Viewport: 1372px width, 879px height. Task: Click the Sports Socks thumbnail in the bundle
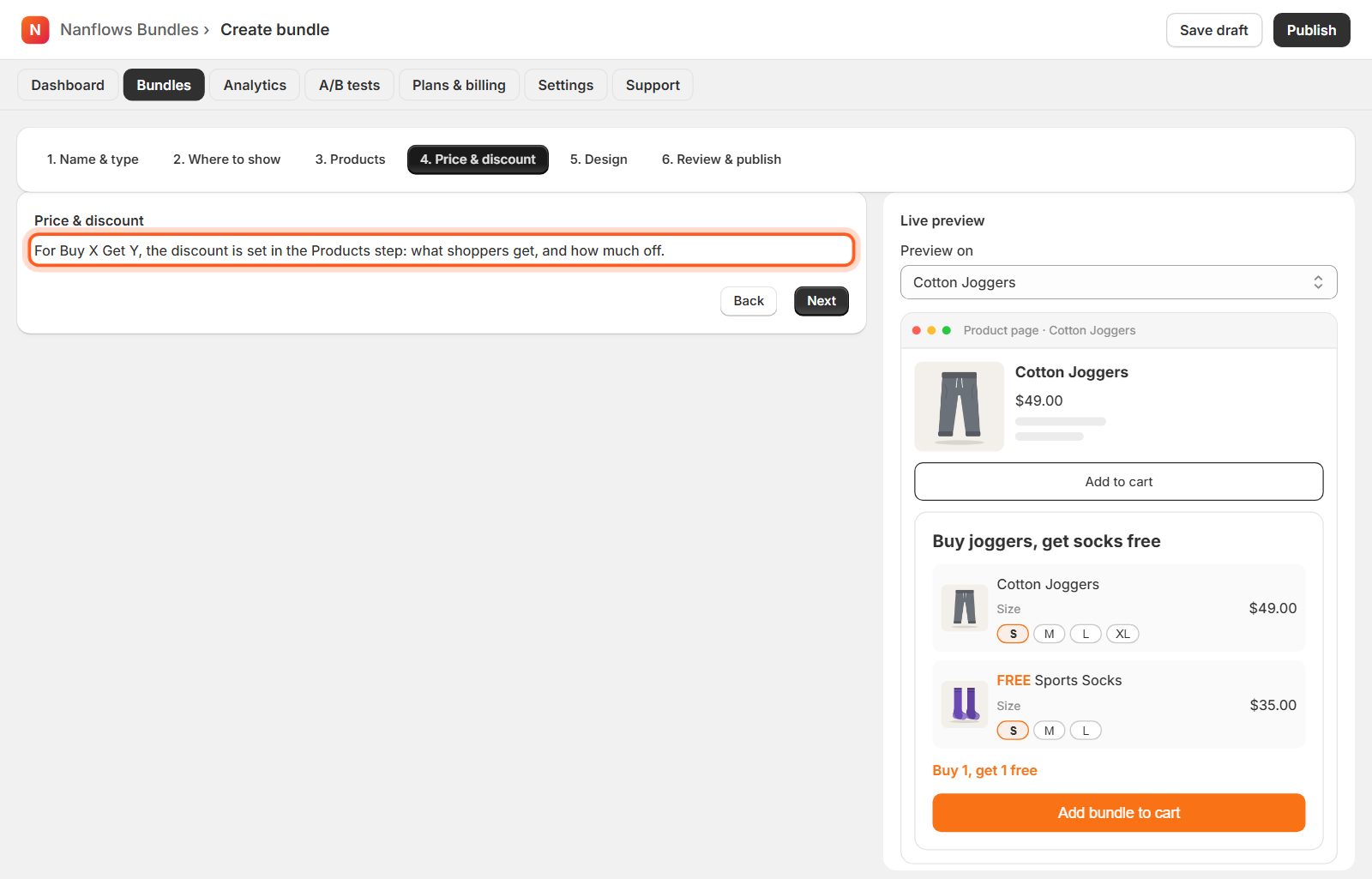965,705
